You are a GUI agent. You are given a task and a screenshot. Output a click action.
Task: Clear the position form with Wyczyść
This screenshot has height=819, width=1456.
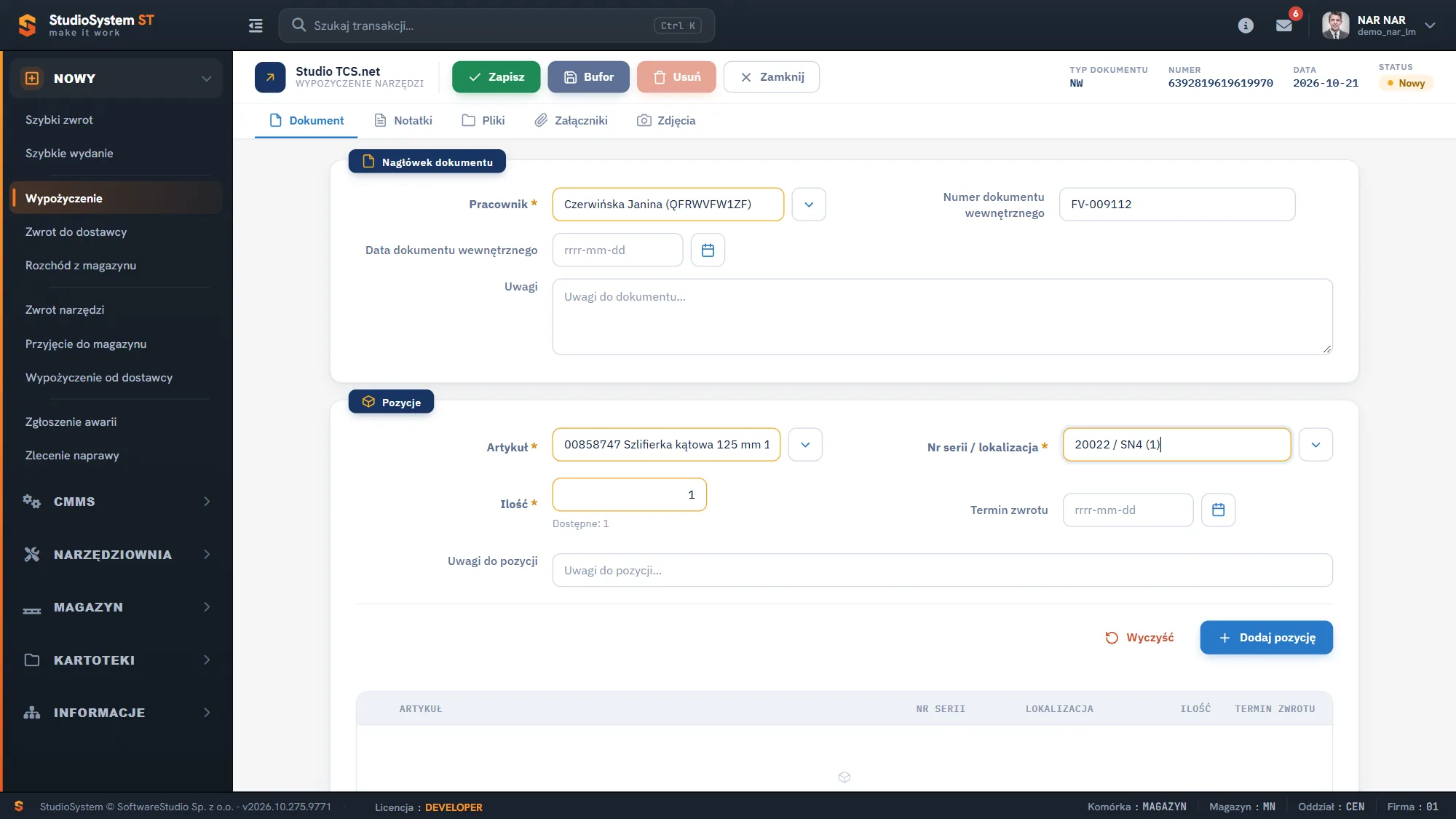1139,638
